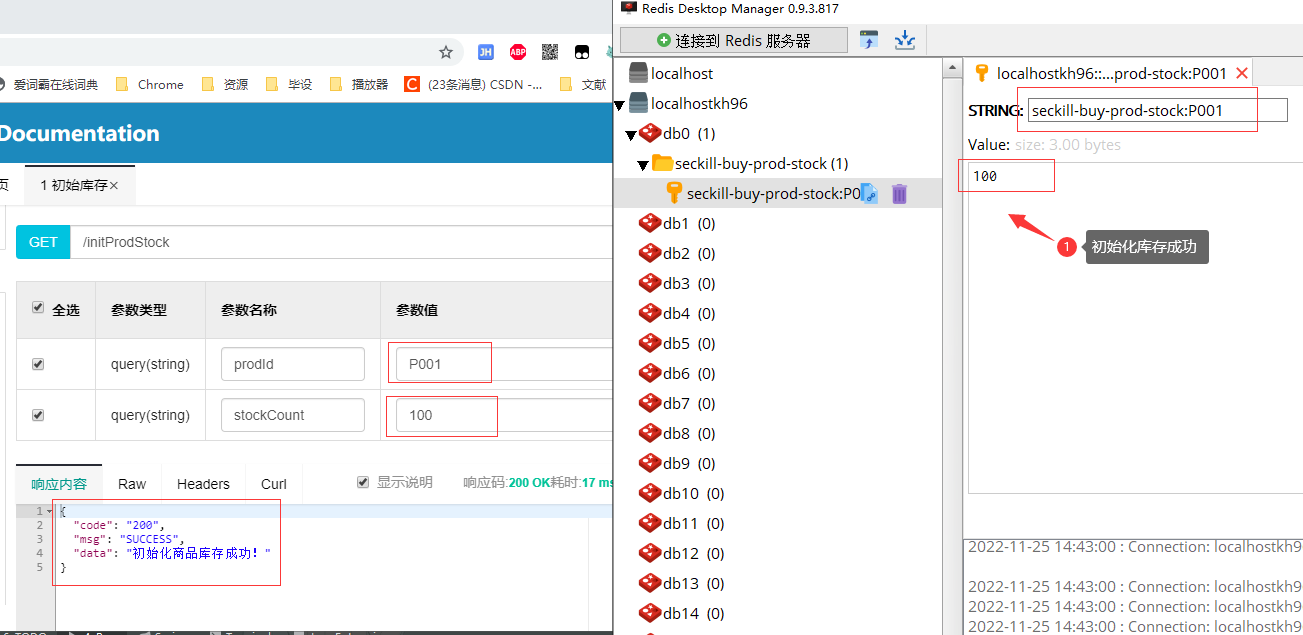Switch to the Curl tab

click(x=274, y=484)
